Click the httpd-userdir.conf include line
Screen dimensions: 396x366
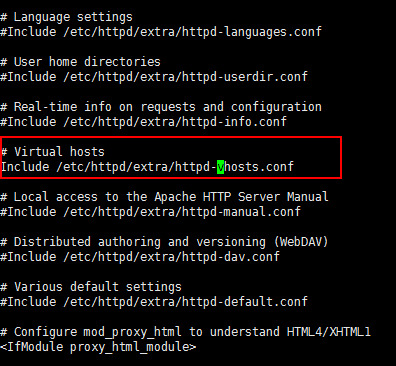(x=154, y=77)
